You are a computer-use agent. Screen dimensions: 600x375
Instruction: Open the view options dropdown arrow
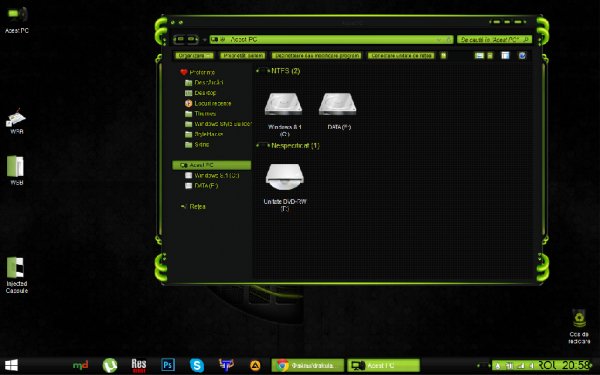(x=489, y=56)
